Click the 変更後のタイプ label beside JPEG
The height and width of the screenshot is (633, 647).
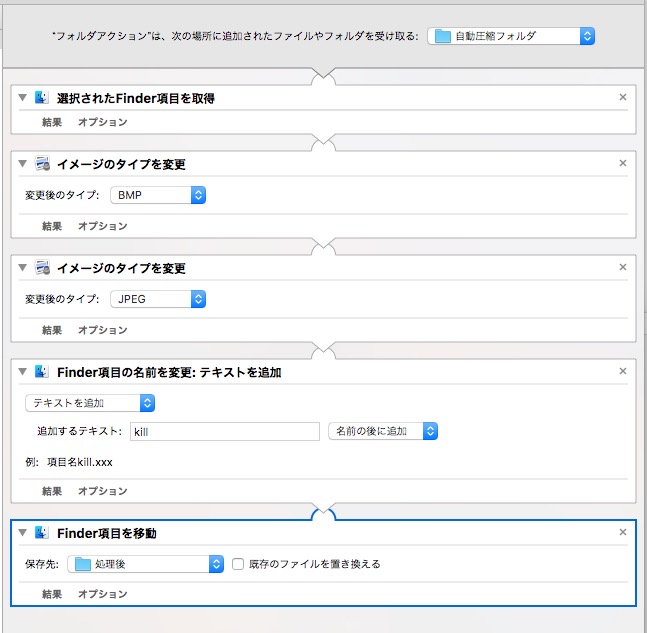[62, 299]
